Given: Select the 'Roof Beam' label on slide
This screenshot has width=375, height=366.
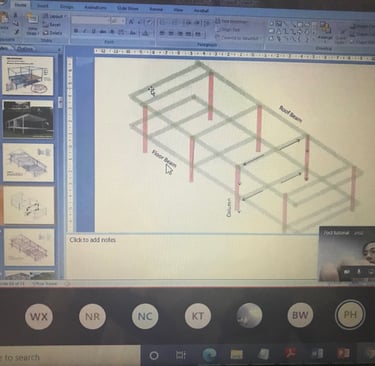Looking at the screenshot, I should [x=291, y=114].
